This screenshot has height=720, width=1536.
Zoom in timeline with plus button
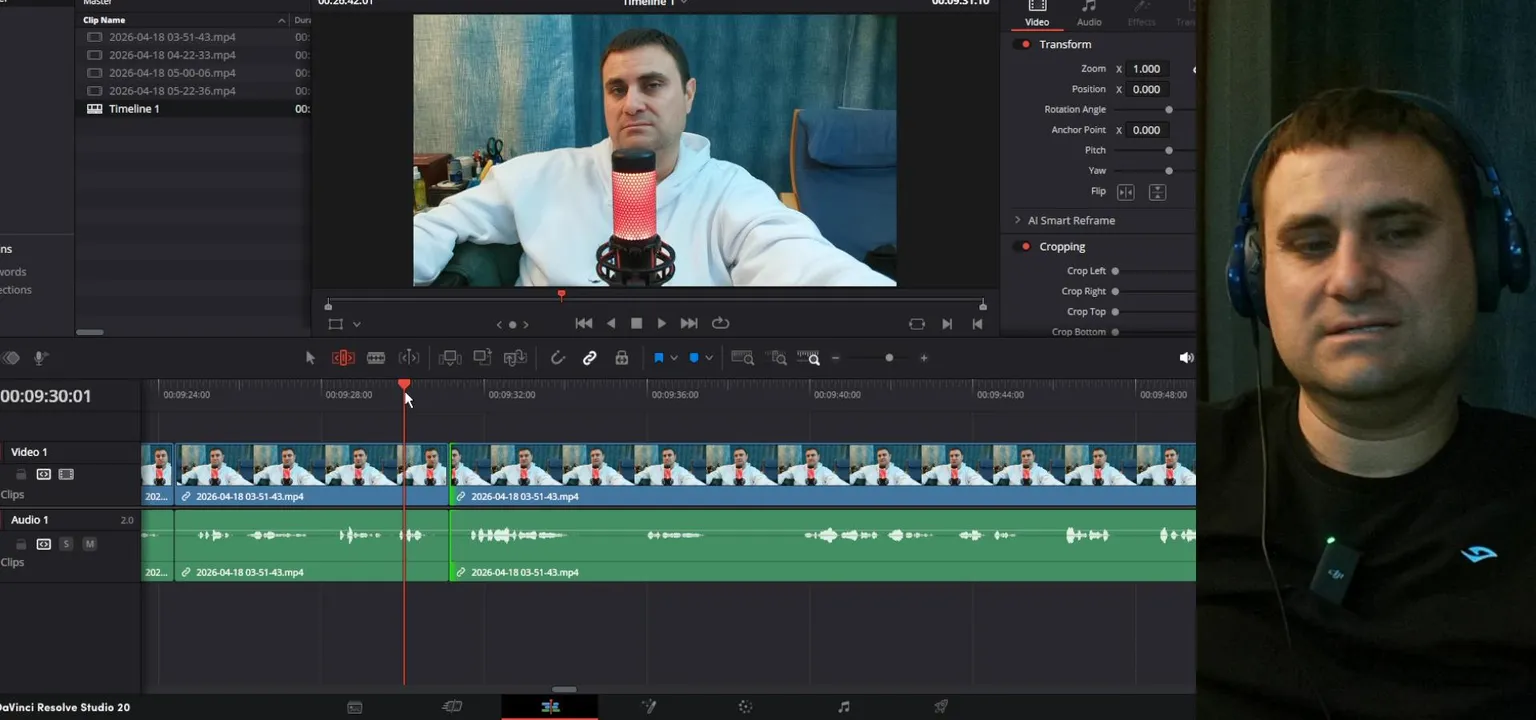(x=924, y=358)
